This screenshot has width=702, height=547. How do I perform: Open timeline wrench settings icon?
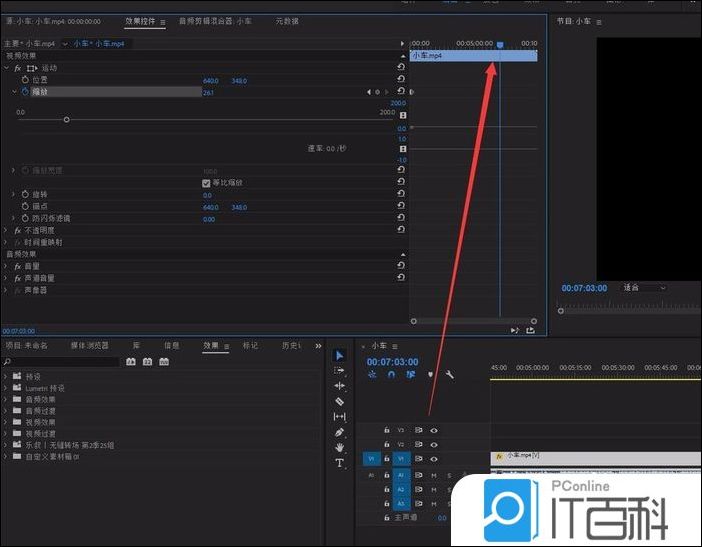click(x=450, y=374)
